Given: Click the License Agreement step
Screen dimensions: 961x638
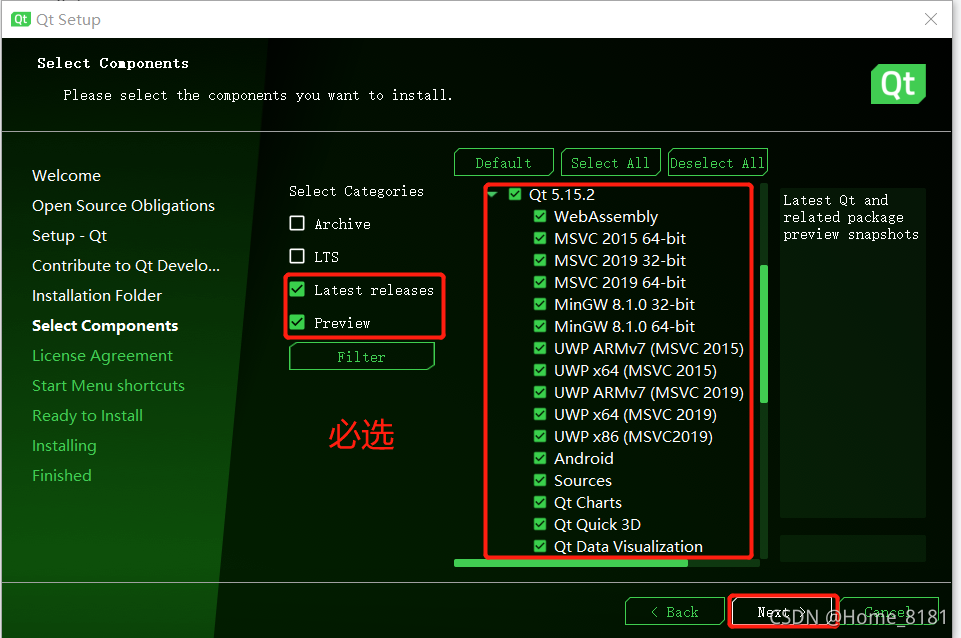Looking at the screenshot, I should [x=102, y=356].
